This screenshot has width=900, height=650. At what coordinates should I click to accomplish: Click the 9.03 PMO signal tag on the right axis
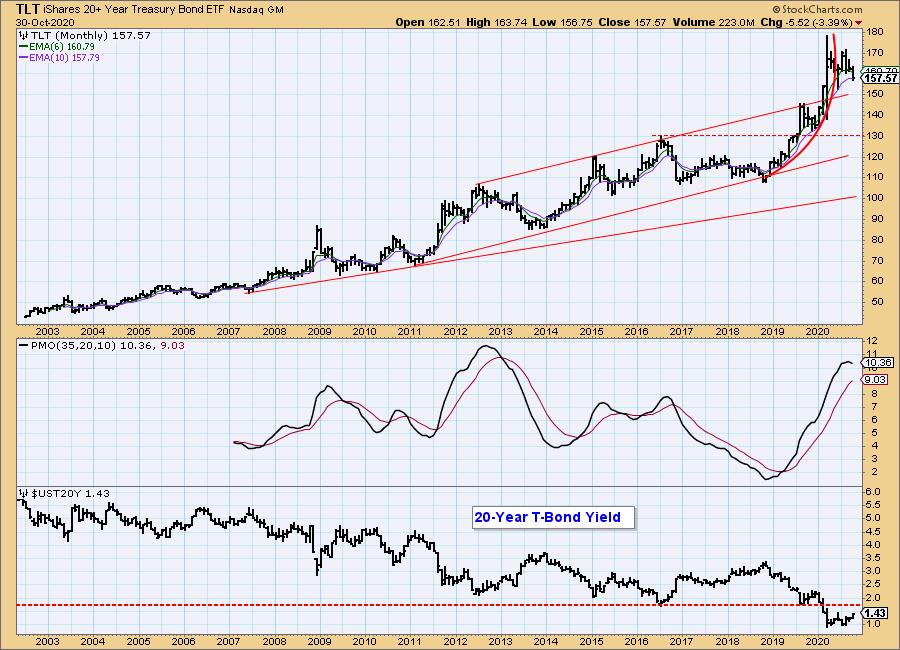(x=875, y=380)
